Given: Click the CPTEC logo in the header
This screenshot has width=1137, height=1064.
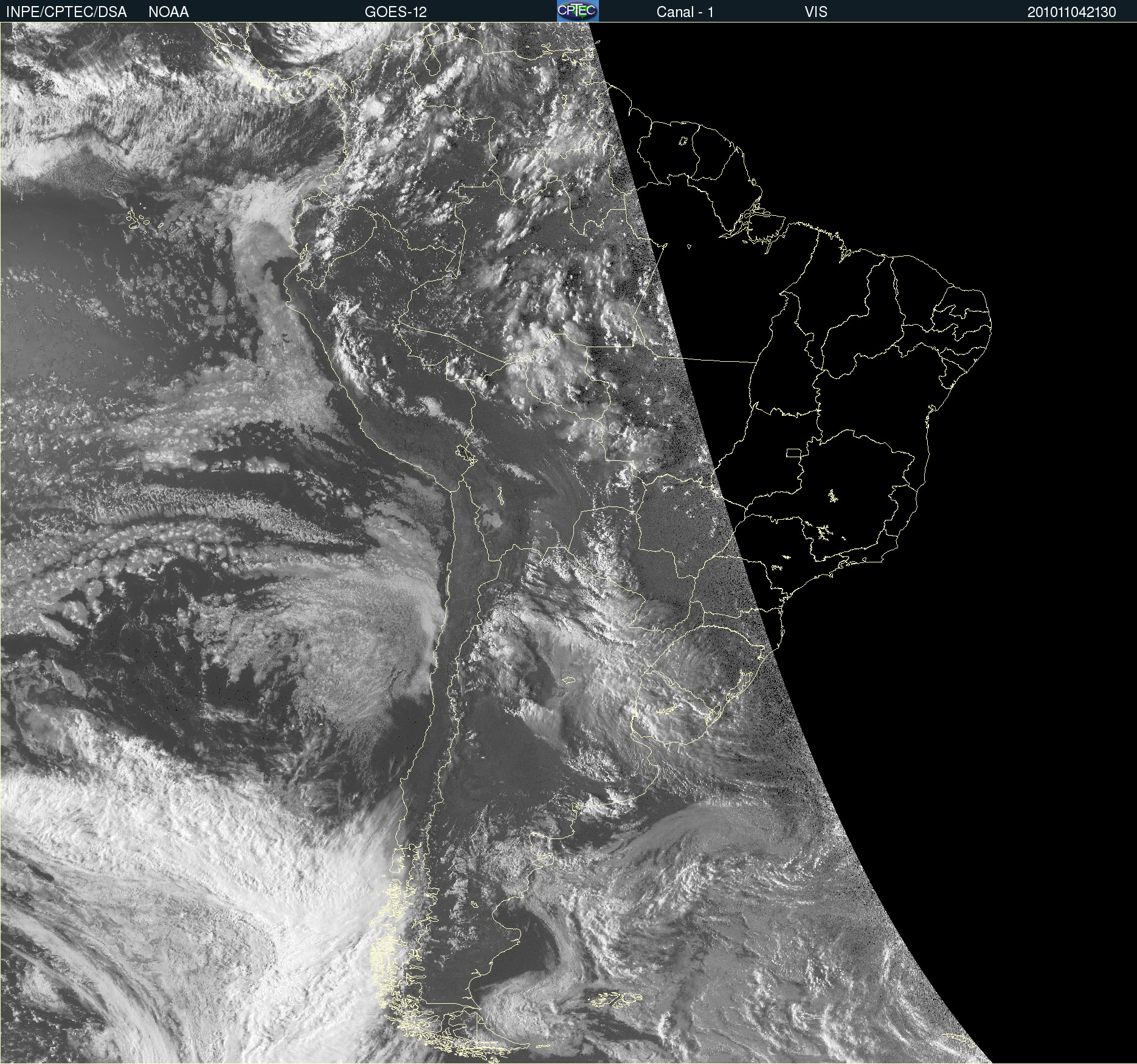Looking at the screenshot, I should coord(578,11).
